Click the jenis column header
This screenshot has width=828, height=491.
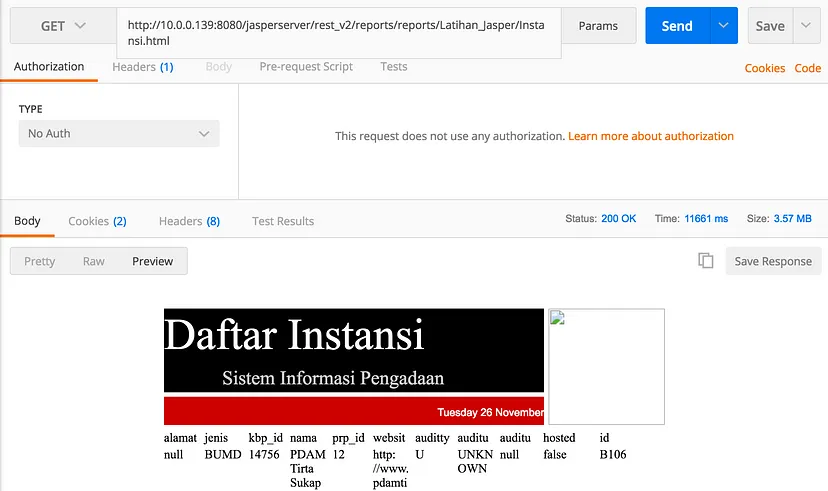coord(216,438)
